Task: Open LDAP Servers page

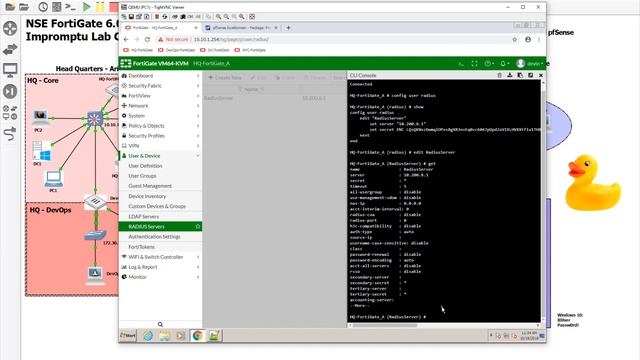Action: tap(144, 217)
